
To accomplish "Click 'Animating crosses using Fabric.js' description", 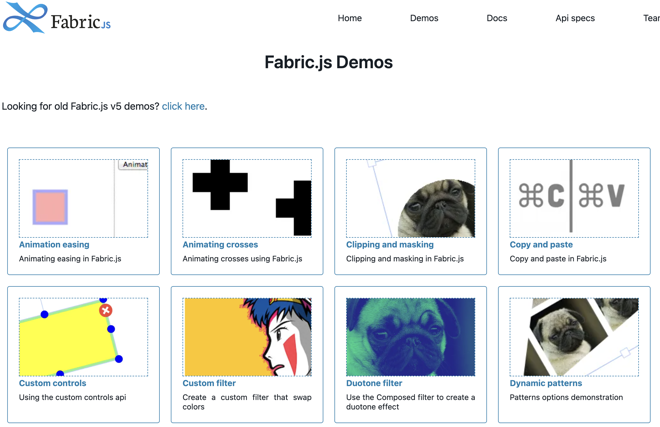I will 242,259.
